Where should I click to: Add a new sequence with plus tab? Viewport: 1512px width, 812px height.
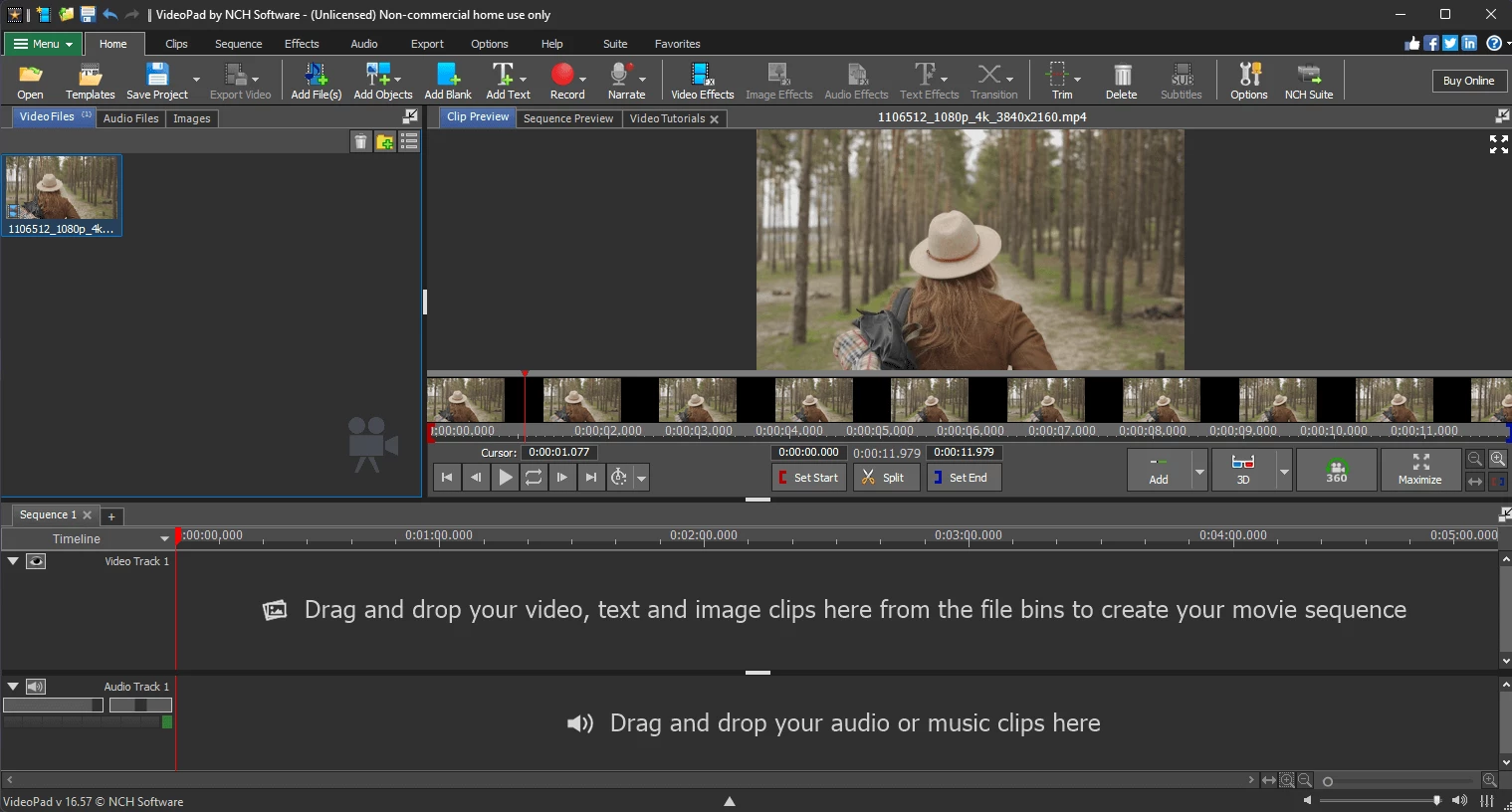(x=111, y=516)
